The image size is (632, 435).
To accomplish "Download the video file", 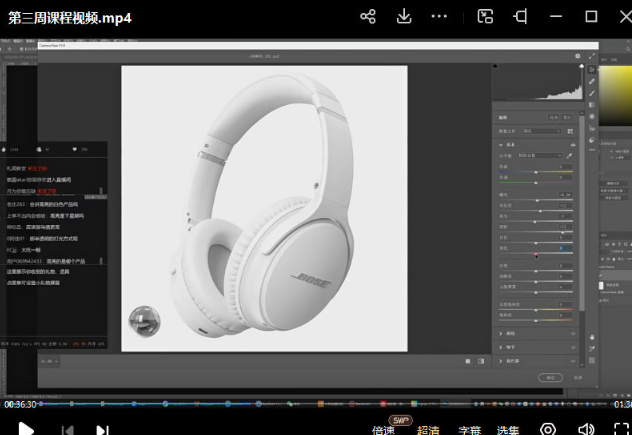I will 404,17.
